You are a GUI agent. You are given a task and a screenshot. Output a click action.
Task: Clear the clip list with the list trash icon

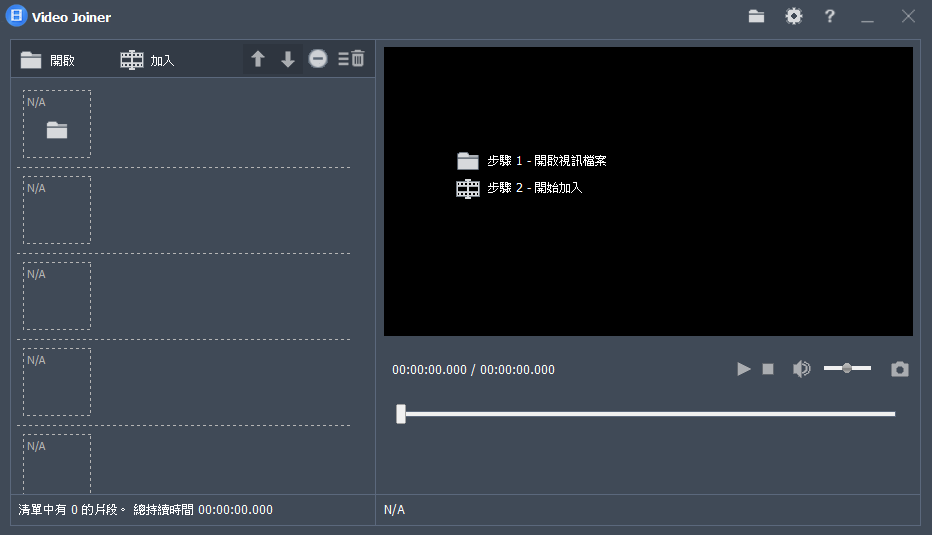click(x=351, y=58)
